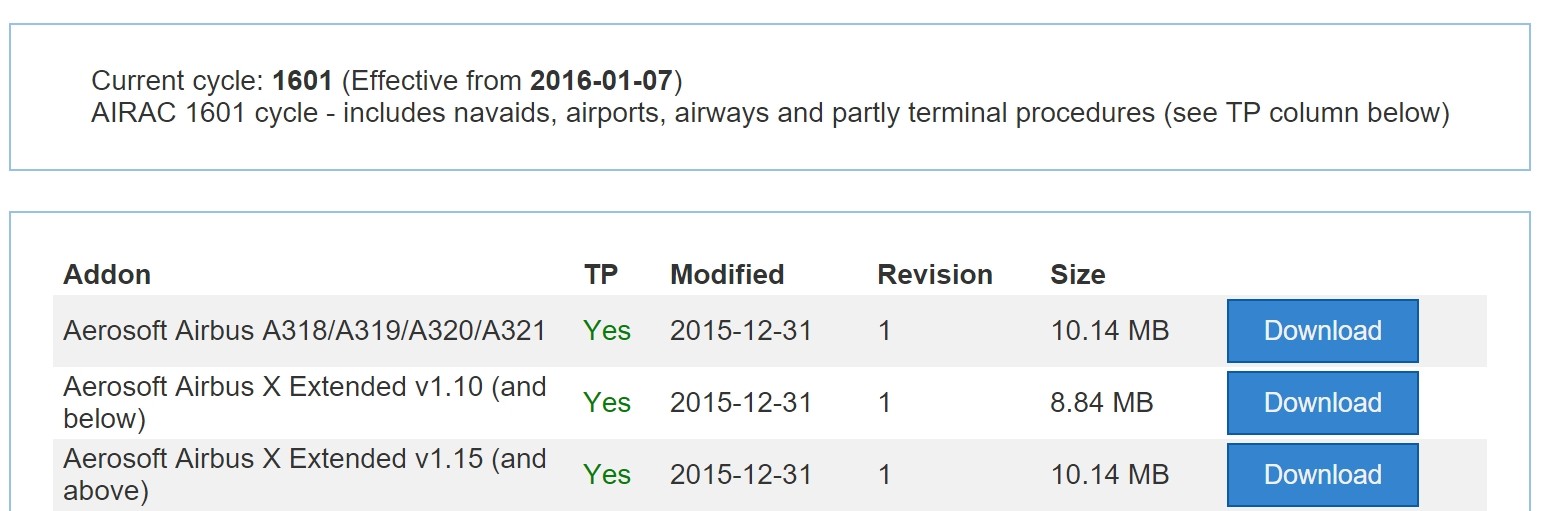1543x511 pixels.
Task: Select the Aerosoft Airbus A318/A319/A320/A321 row name
Action: (x=304, y=331)
